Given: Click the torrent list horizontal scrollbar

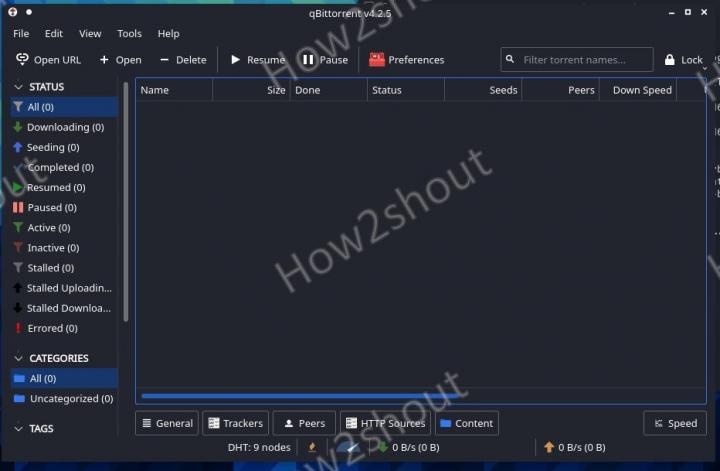Looking at the screenshot, I should (x=303, y=395).
